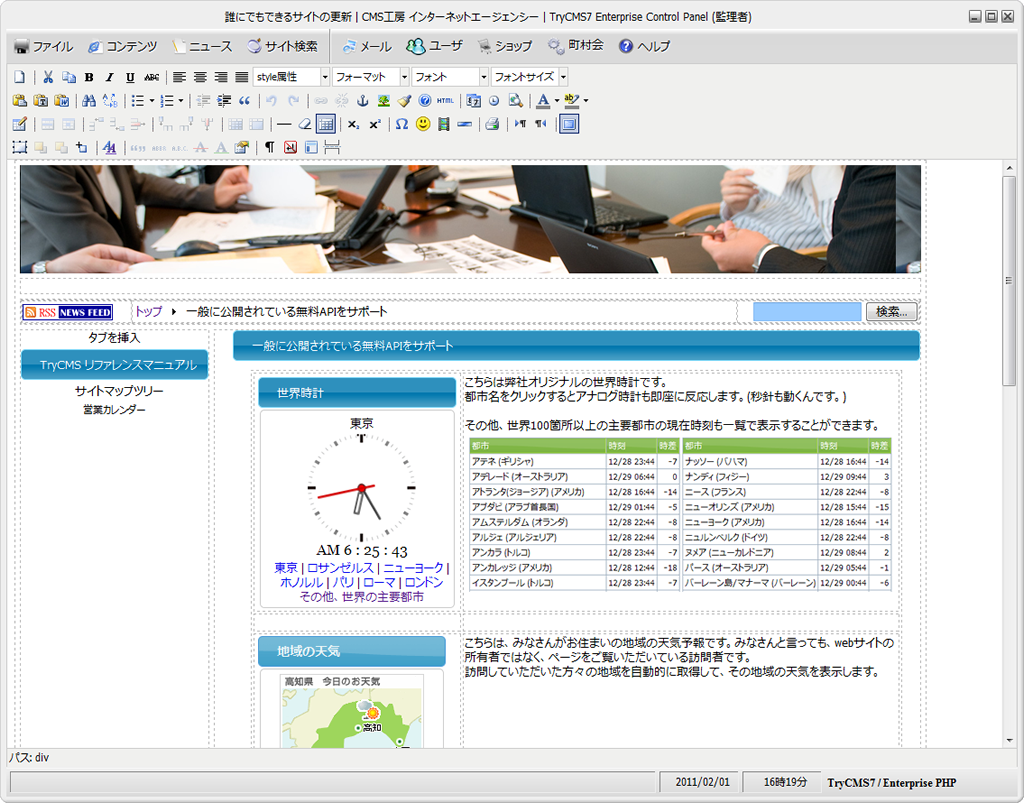The height and width of the screenshot is (803, 1024).
Task: Open the emoticon smiley picker
Action: click(x=423, y=125)
